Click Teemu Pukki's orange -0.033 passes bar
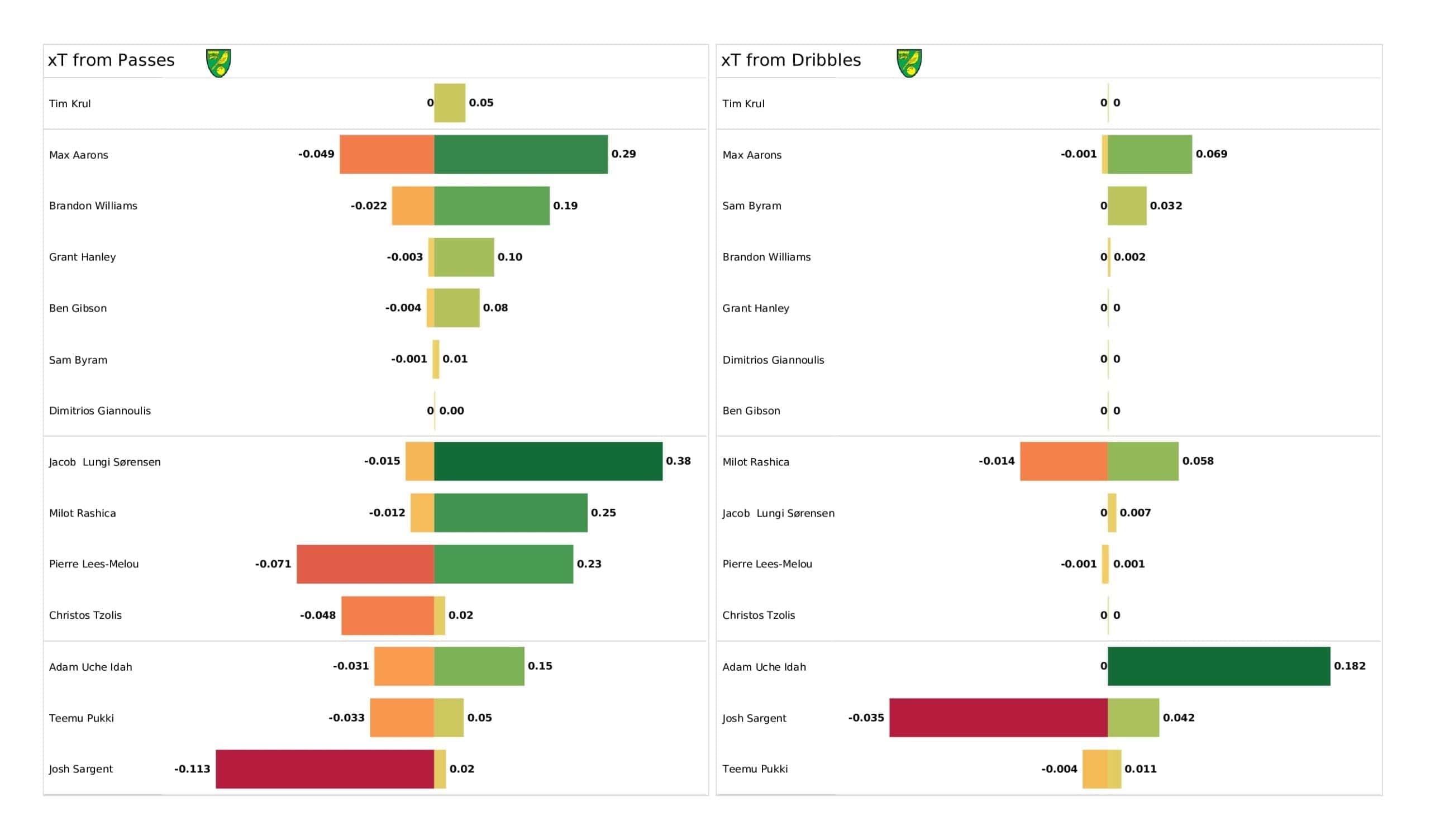Screen dimensions: 1430x840 402,717
